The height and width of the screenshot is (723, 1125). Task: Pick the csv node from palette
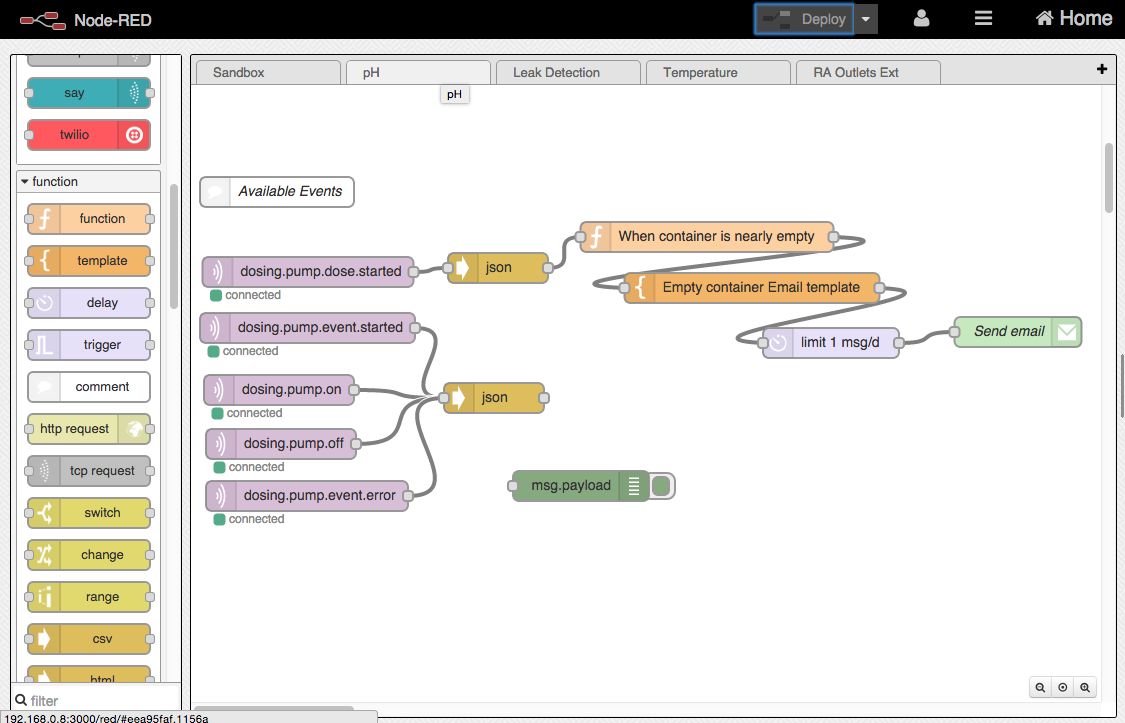pos(89,638)
